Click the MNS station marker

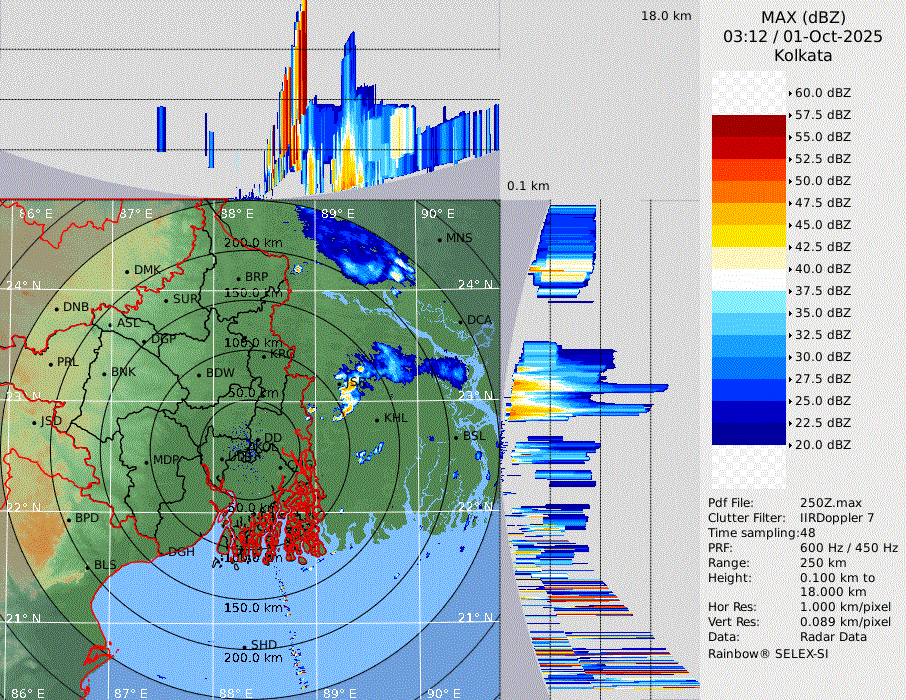coord(439,238)
